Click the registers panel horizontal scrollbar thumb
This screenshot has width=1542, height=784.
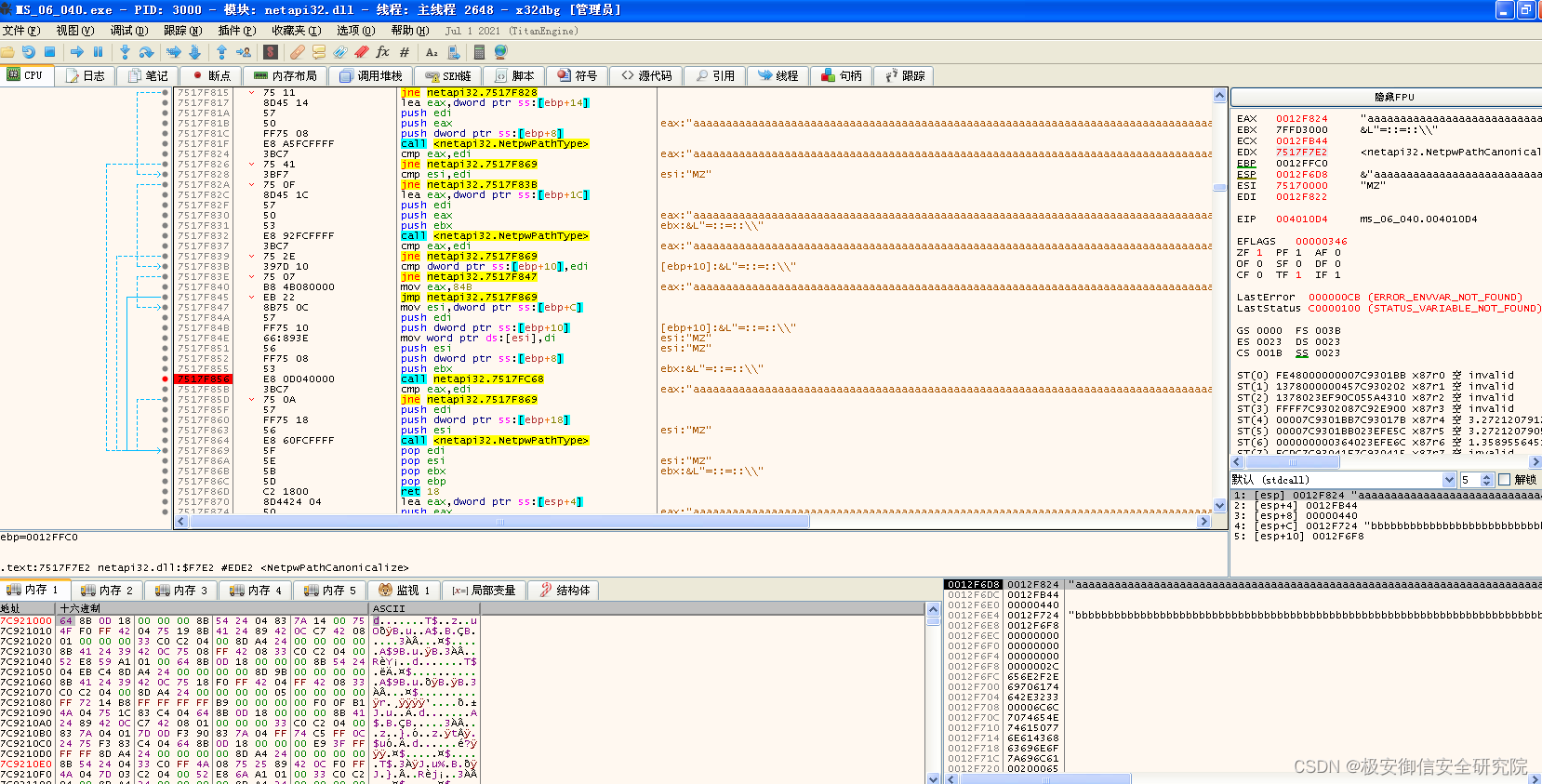[x=1293, y=462]
